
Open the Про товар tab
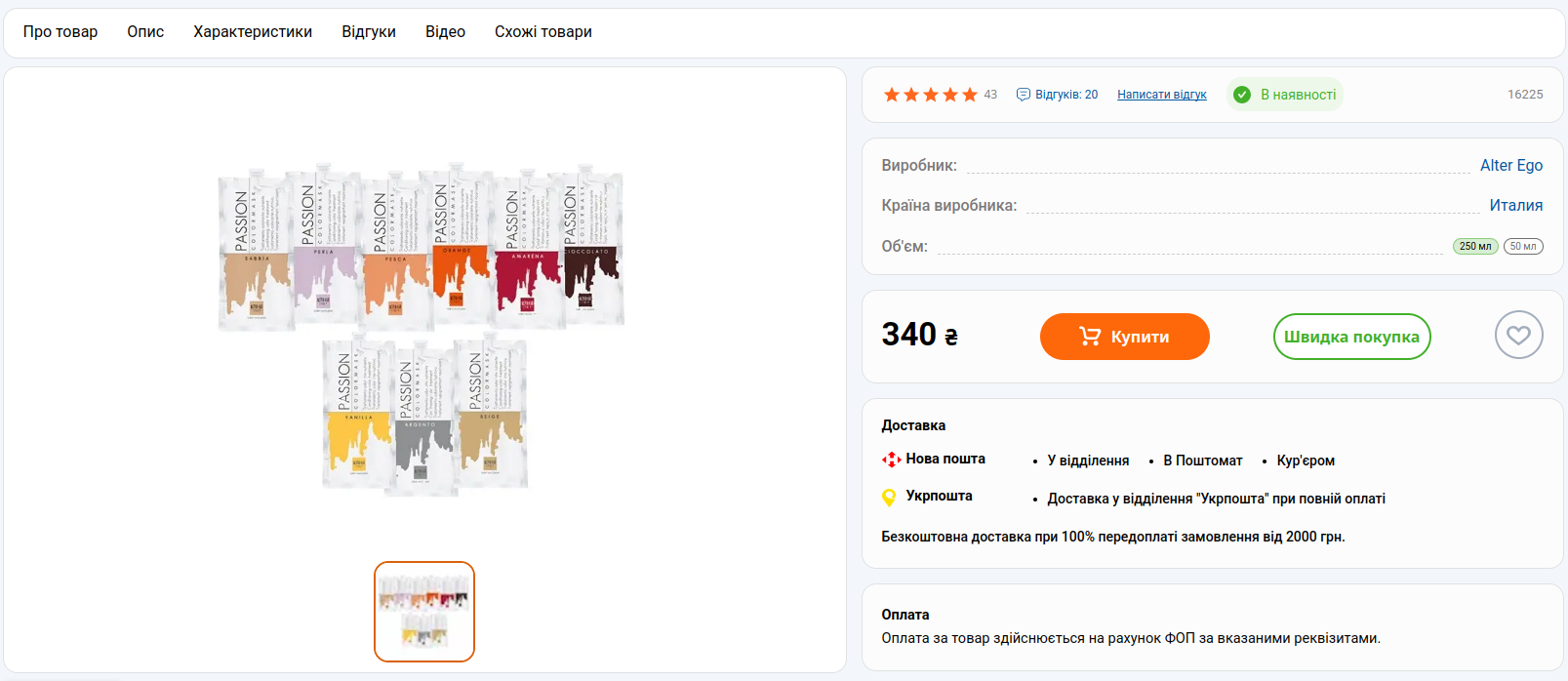[60, 32]
